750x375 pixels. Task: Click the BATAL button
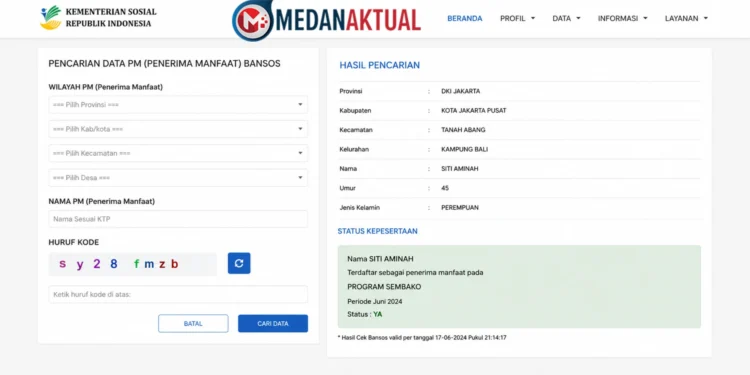click(193, 323)
